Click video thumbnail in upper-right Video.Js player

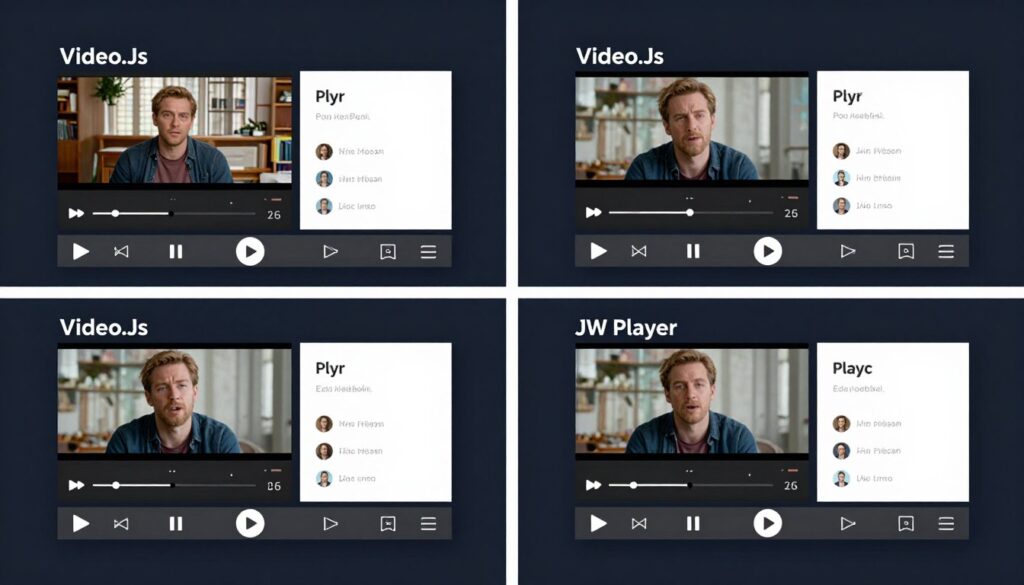click(692, 129)
